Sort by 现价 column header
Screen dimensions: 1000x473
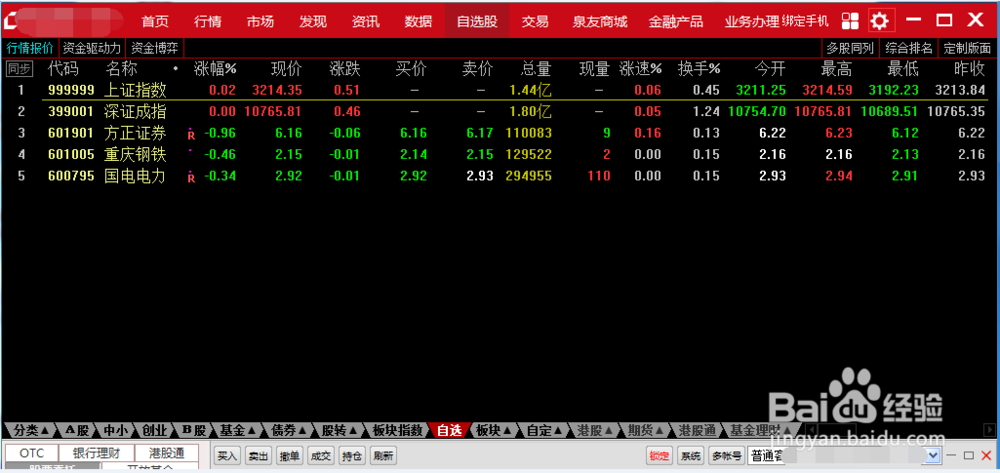[x=286, y=69]
